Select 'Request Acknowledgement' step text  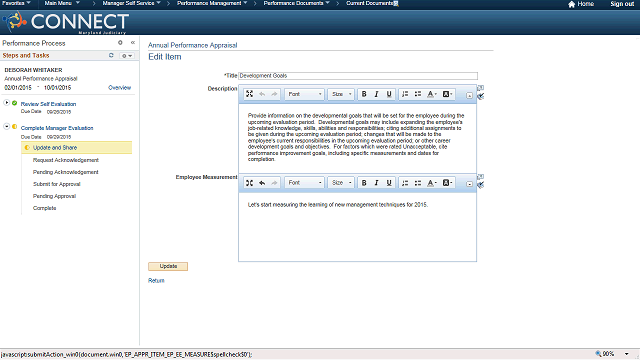[x=66, y=160]
